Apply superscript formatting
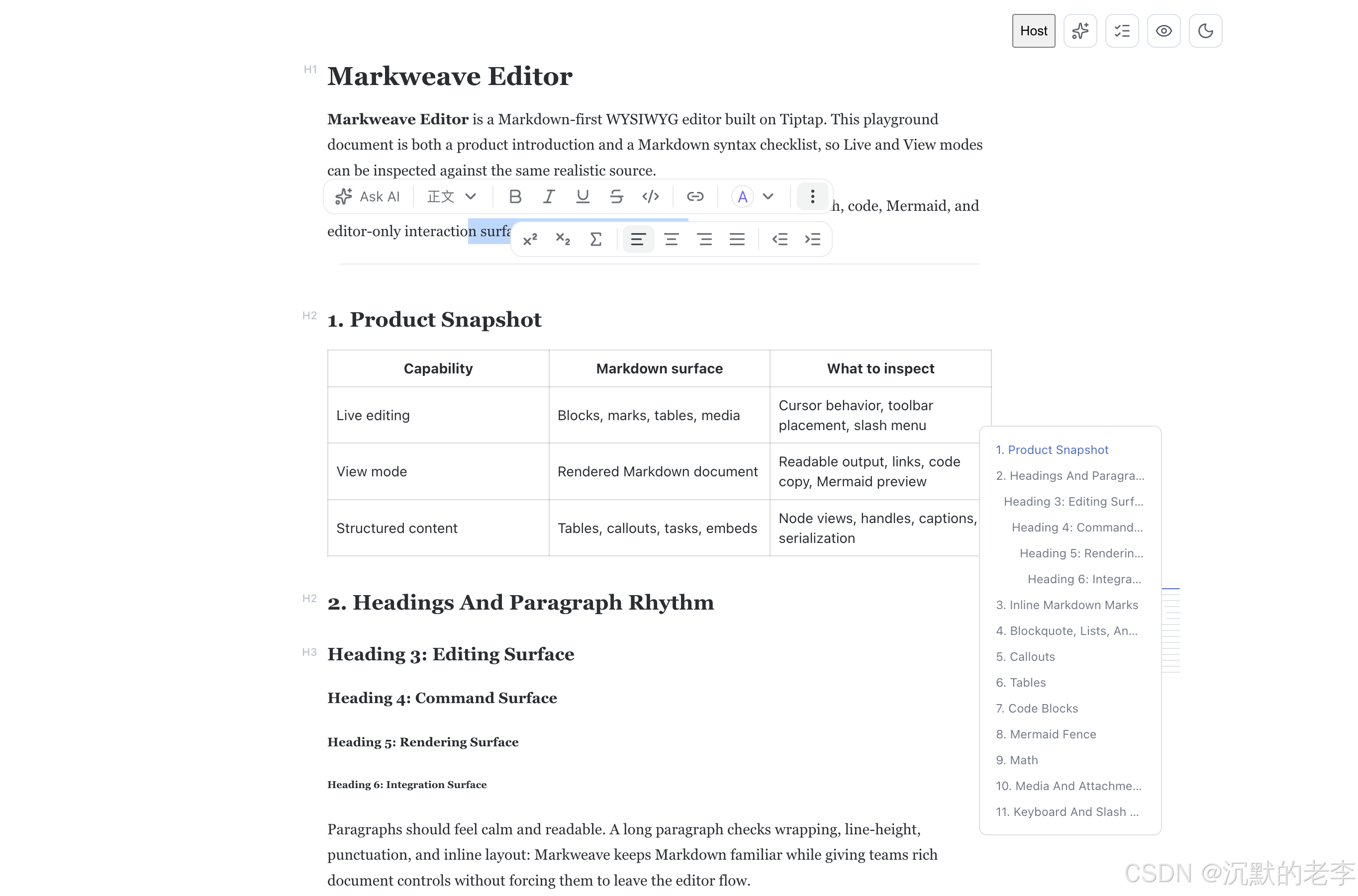The height and width of the screenshot is (896, 1358). click(530, 239)
